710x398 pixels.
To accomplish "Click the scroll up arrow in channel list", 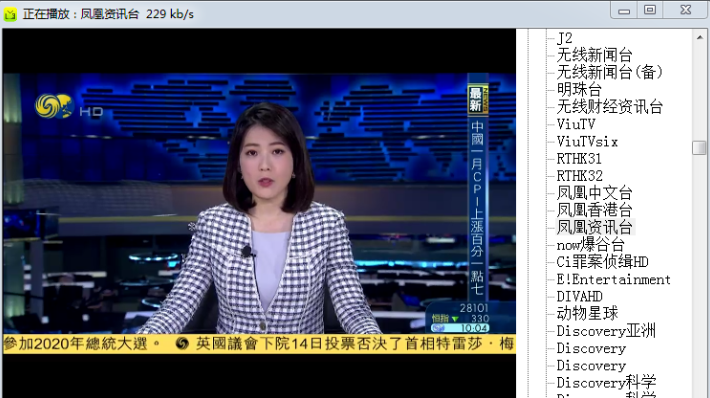I will 700,37.
